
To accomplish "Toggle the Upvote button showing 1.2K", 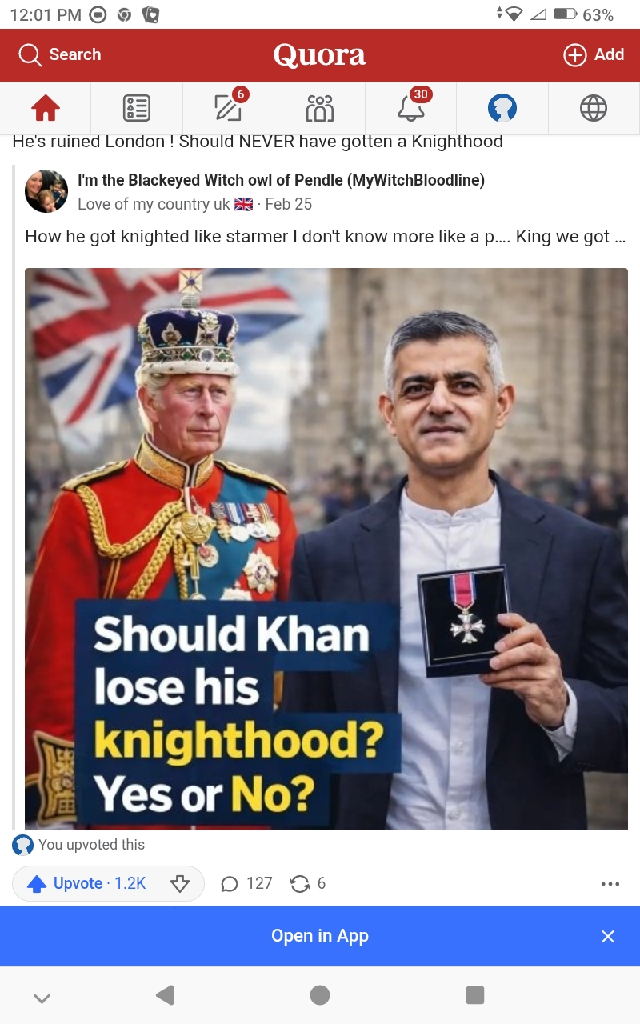I will [87, 884].
